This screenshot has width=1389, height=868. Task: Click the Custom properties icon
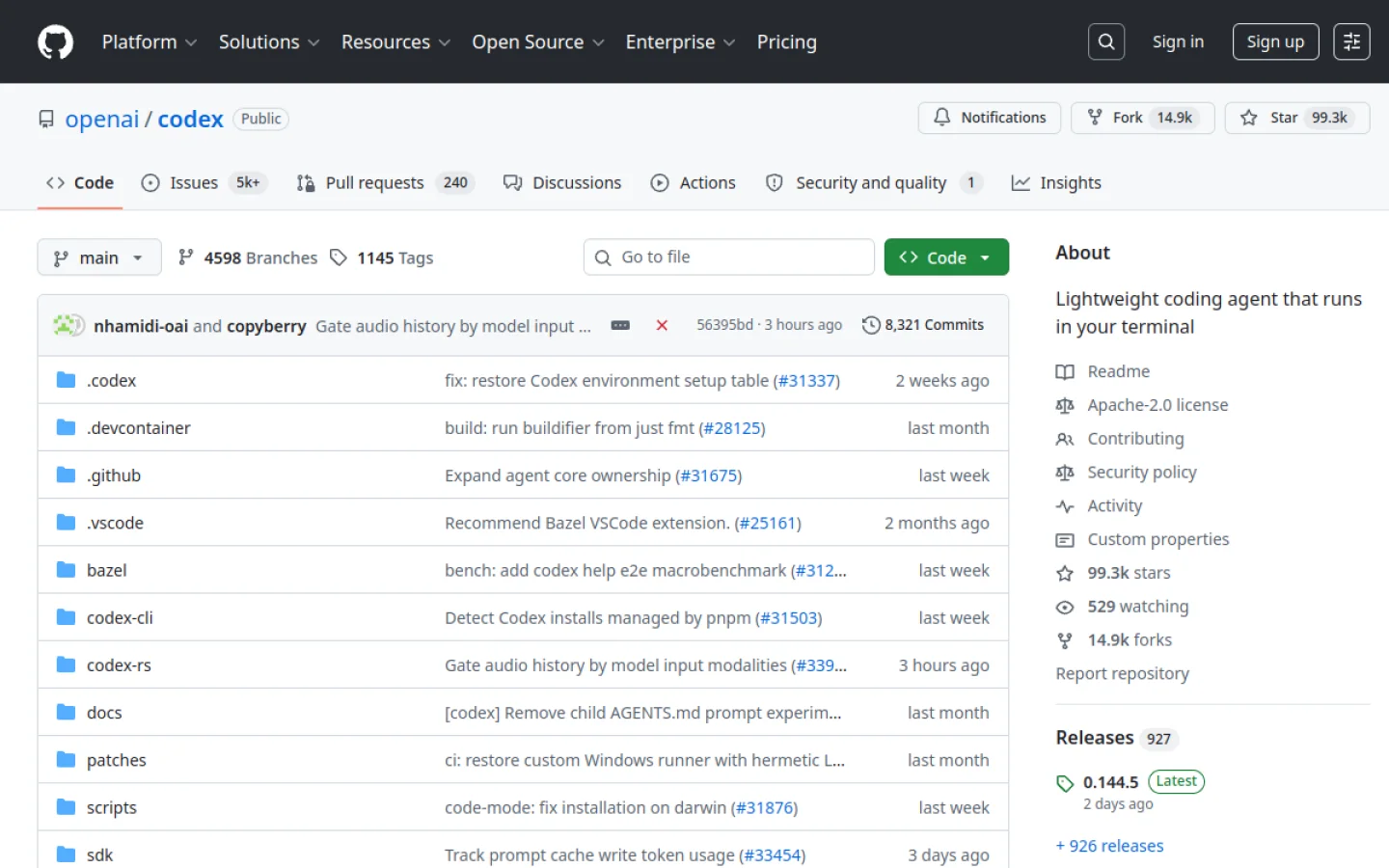pyautogui.click(x=1065, y=540)
